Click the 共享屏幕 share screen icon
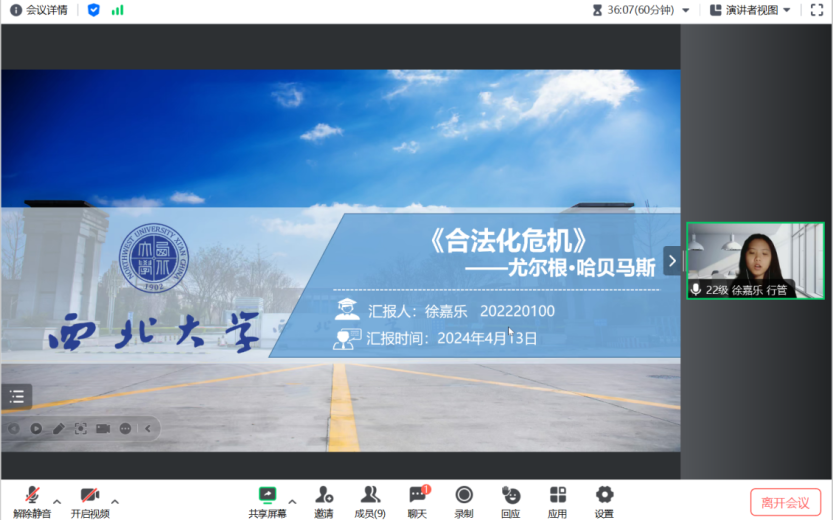Viewport: 833px width, 520px height. pyautogui.click(x=267, y=495)
